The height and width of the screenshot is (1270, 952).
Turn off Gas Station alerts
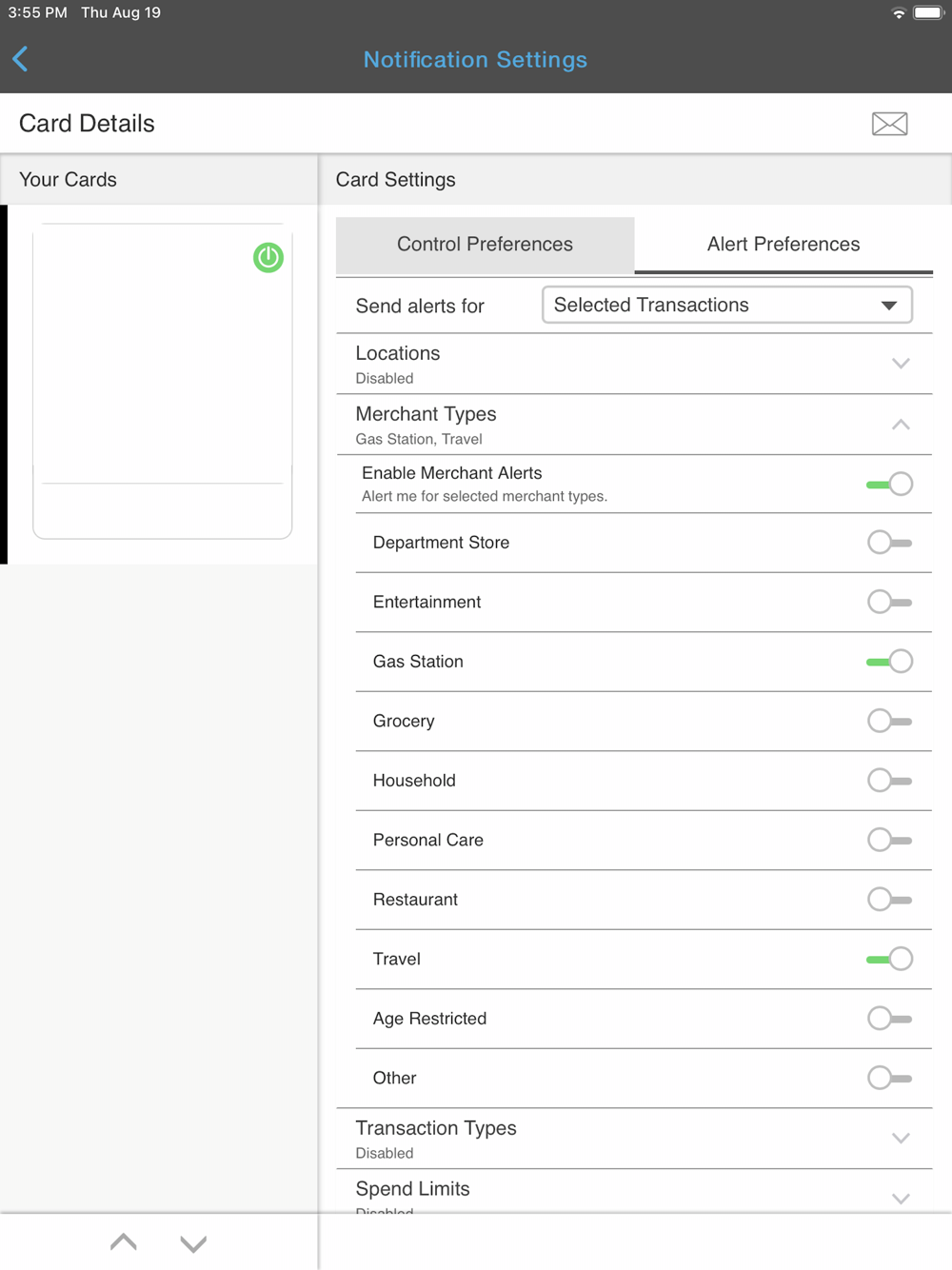click(x=889, y=662)
